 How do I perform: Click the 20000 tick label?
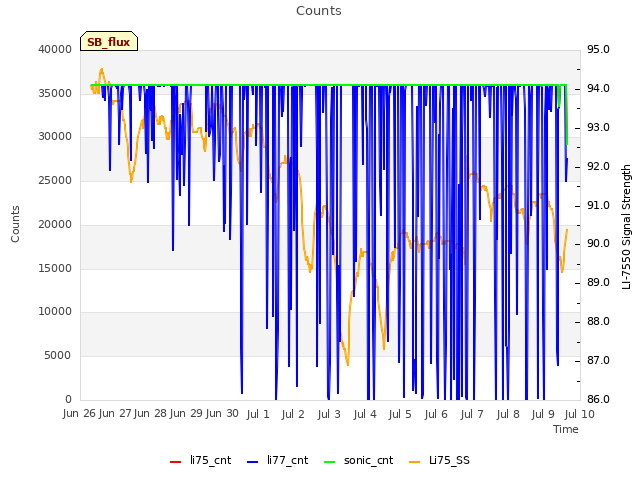pyautogui.click(x=55, y=224)
